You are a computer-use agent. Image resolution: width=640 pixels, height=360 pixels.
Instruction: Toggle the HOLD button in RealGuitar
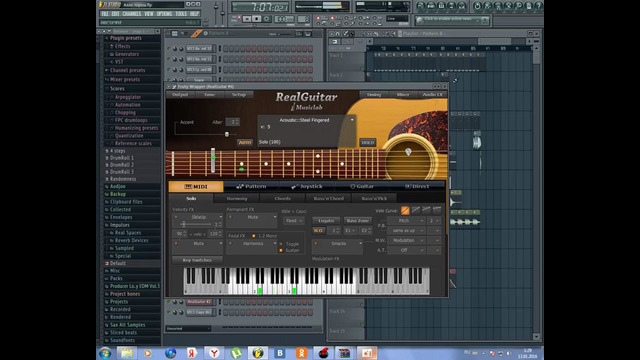coord(368,142)
